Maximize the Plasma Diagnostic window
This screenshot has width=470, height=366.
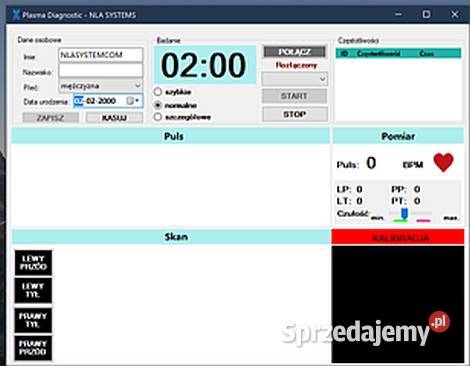[426, 14]
